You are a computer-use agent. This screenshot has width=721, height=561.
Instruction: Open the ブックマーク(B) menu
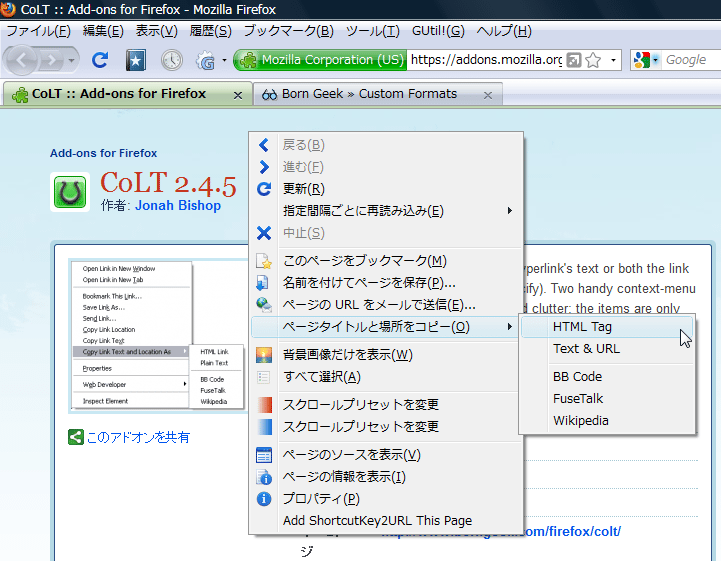[x=288, y=31]
